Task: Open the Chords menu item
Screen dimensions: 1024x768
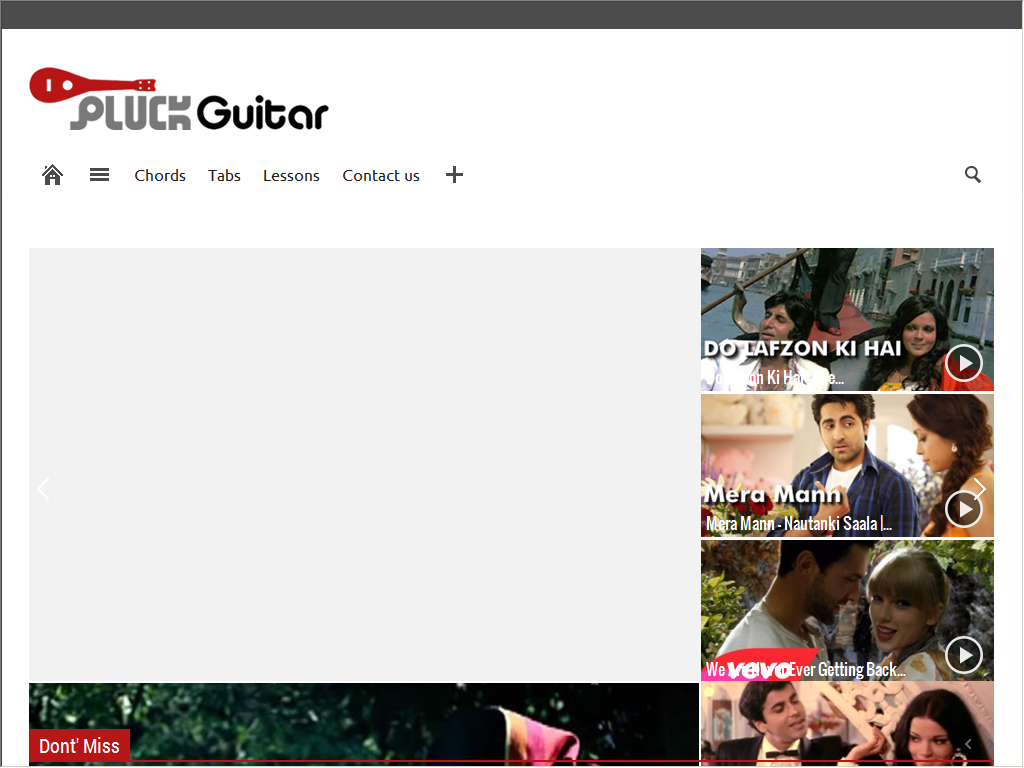Action: [x=160, y=176]
